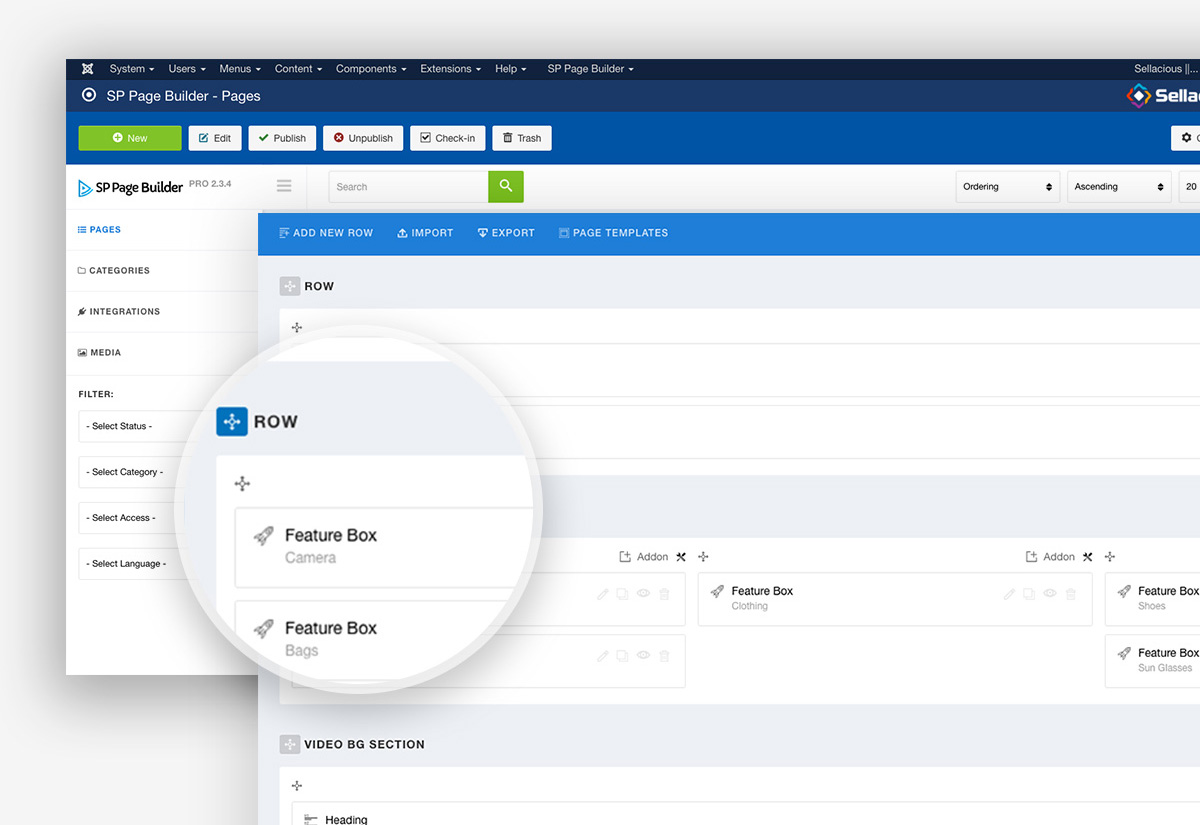Toggle visibility of the Camera feature box
This screenshot has height=825, width=1200.
[x=644, y=594]
